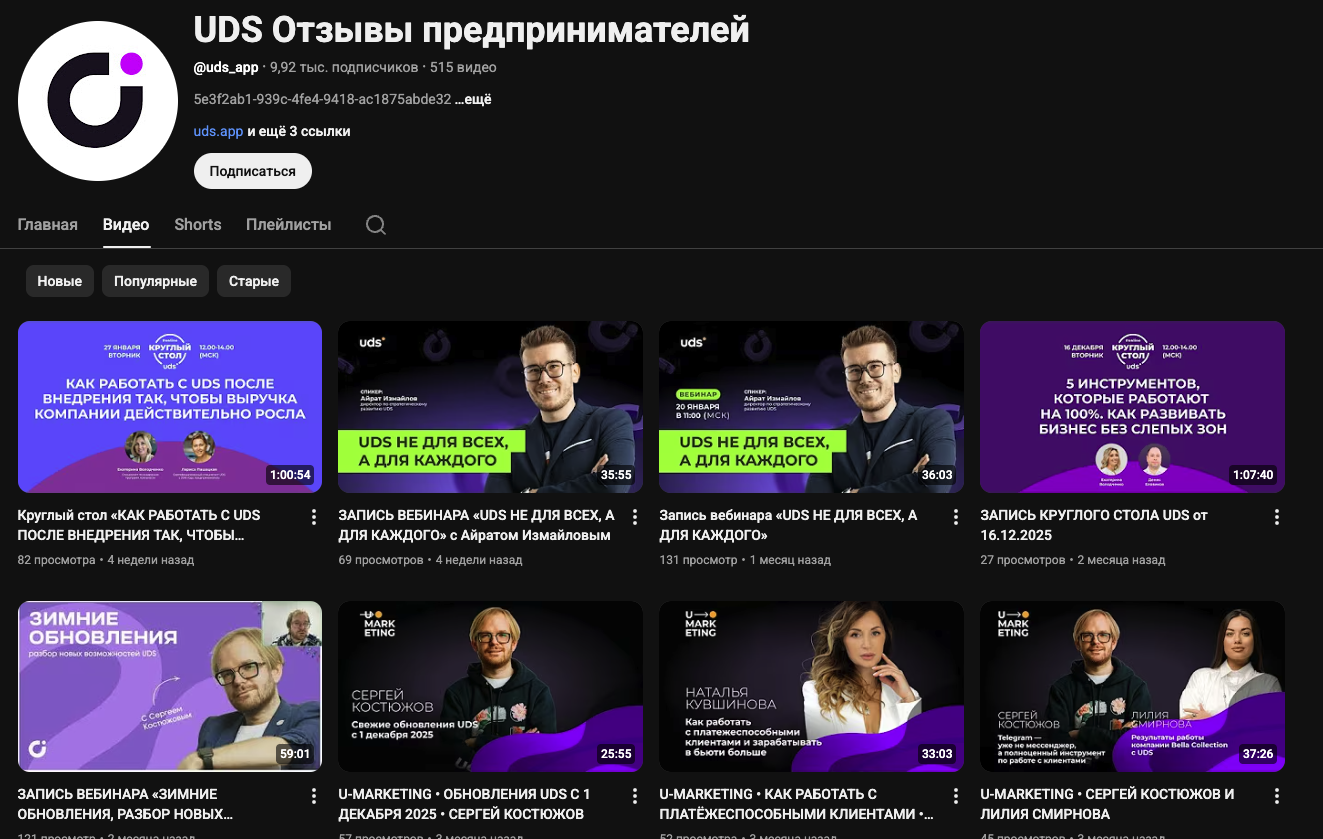Select the Популярные sorting chip

pyautogui.click(x=155, y=281)
